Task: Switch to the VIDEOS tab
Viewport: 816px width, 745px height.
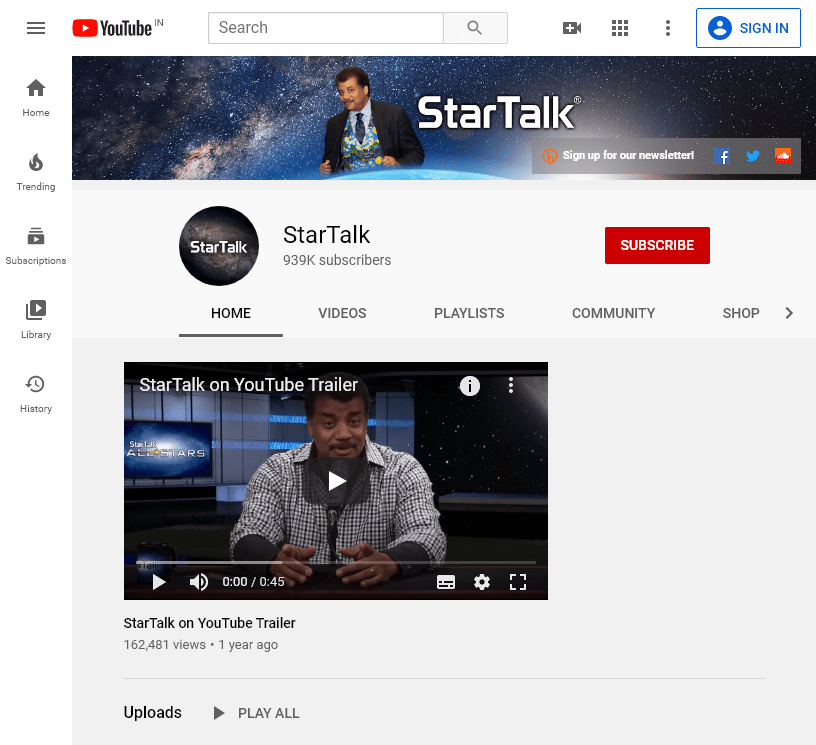Action: click(x=342, y=313)
